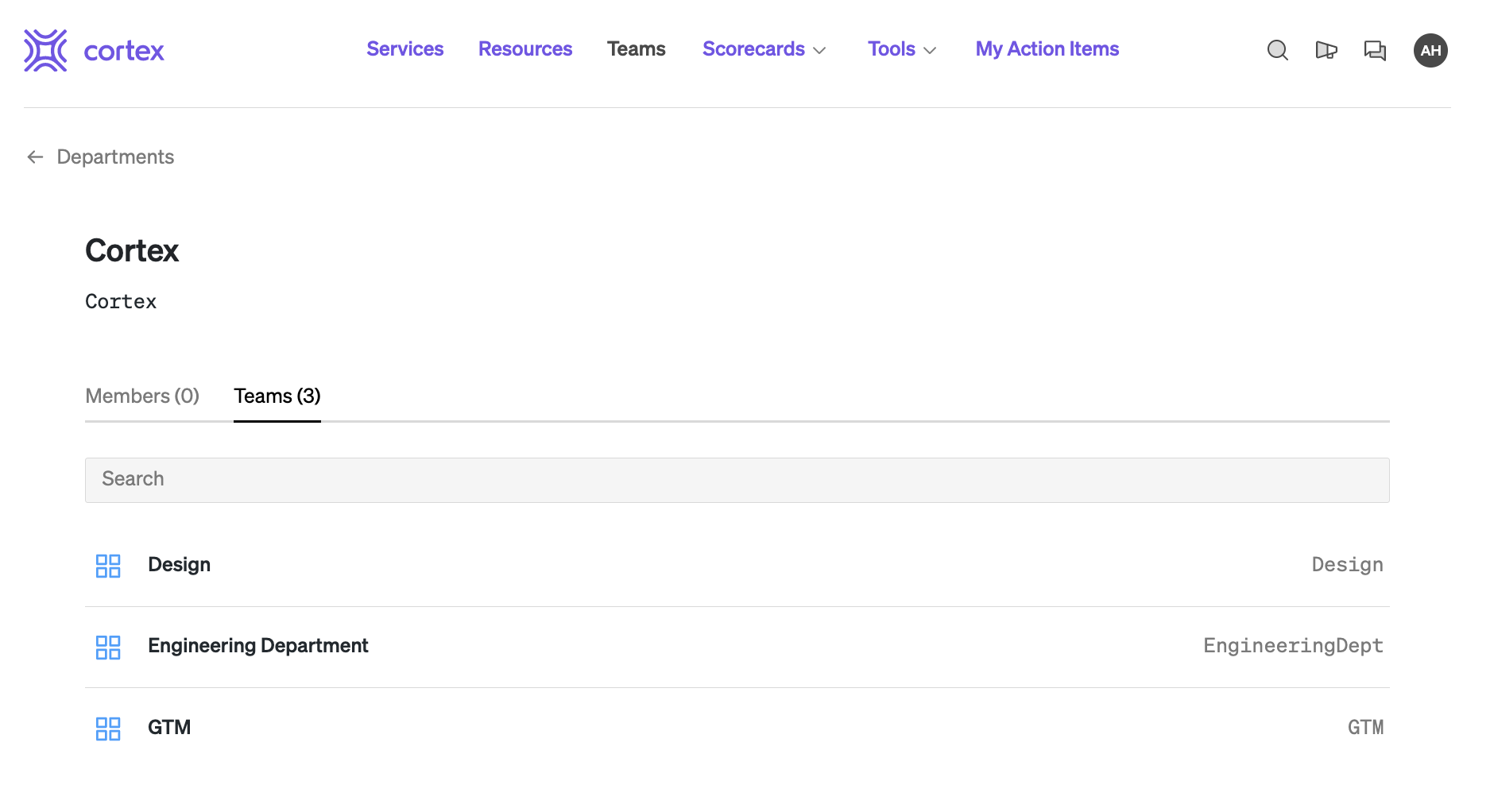Screen dimensions: 1494x812
Task: Open the Engineering Department team
Action: [x=737, y=647]
